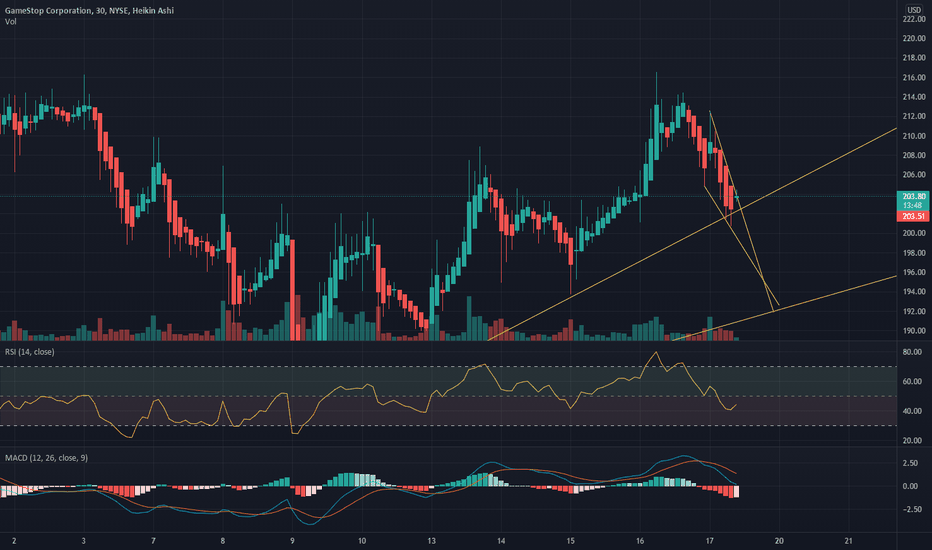
Task: Click the 210.00 price axis label
Action: click(x=914, y=136)
